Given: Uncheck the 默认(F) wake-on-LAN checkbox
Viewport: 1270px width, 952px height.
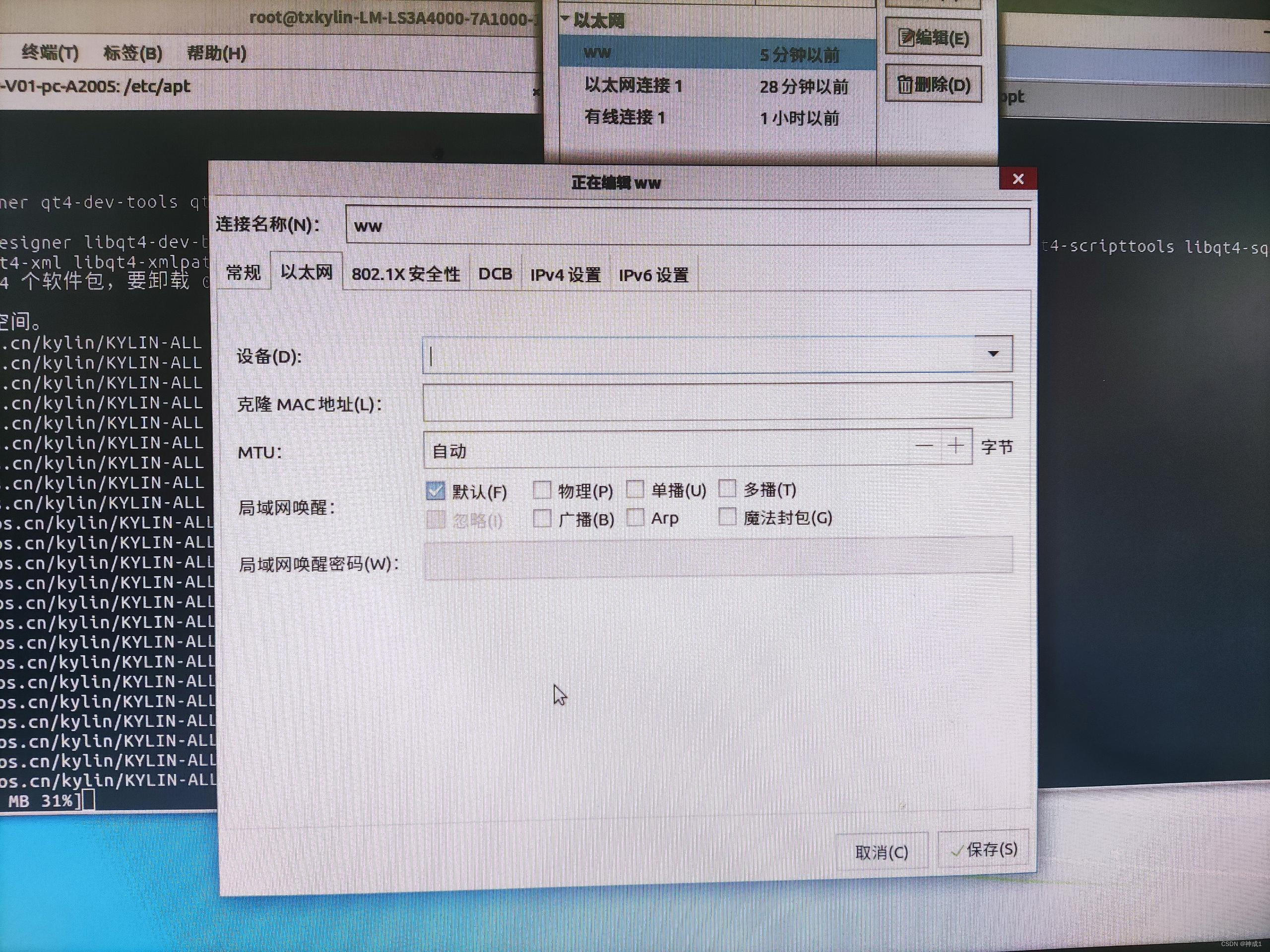Looking at the screenshot, I should pos(435,491).
